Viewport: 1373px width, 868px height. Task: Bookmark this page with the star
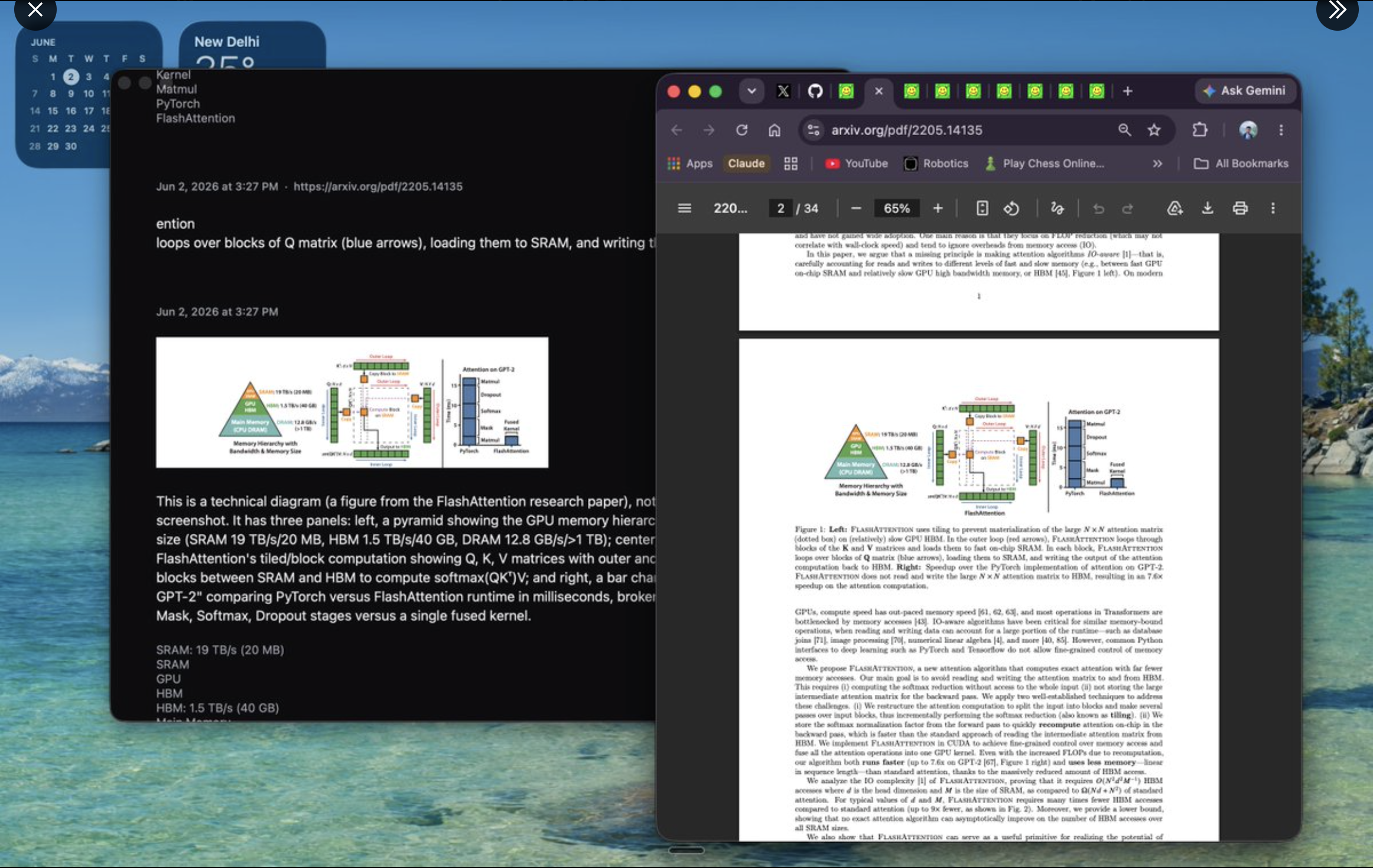1154,130
